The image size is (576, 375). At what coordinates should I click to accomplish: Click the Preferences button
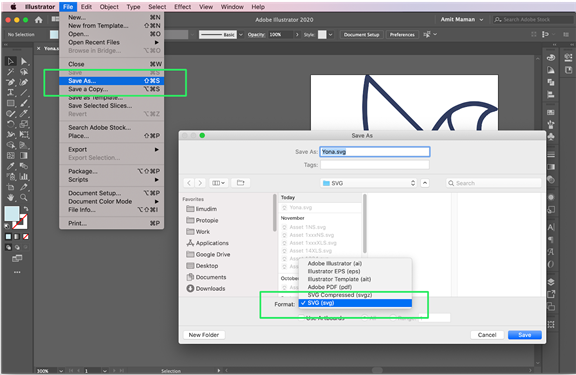tap(402, 35)
